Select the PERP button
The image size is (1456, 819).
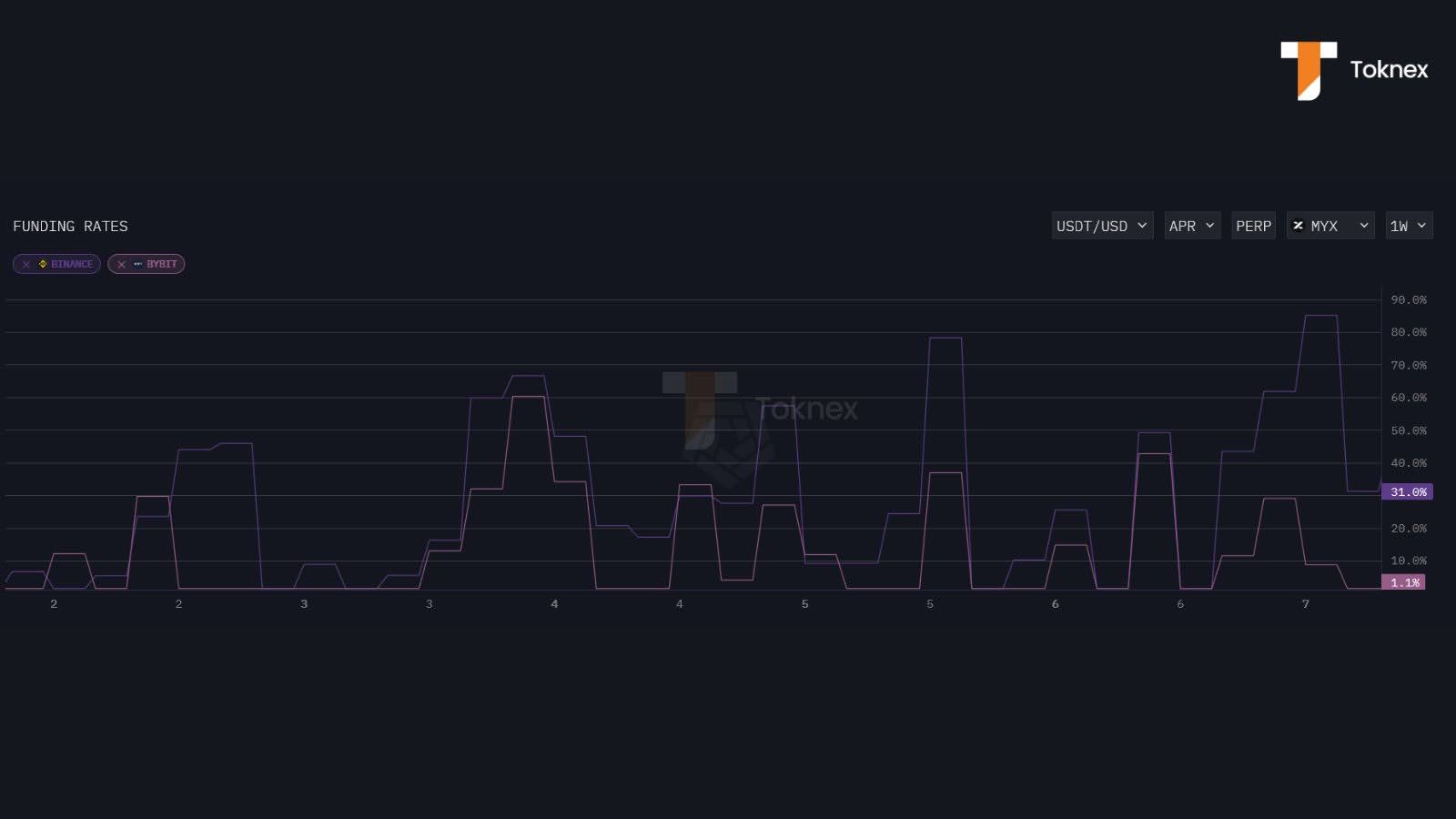(1253, 226)
